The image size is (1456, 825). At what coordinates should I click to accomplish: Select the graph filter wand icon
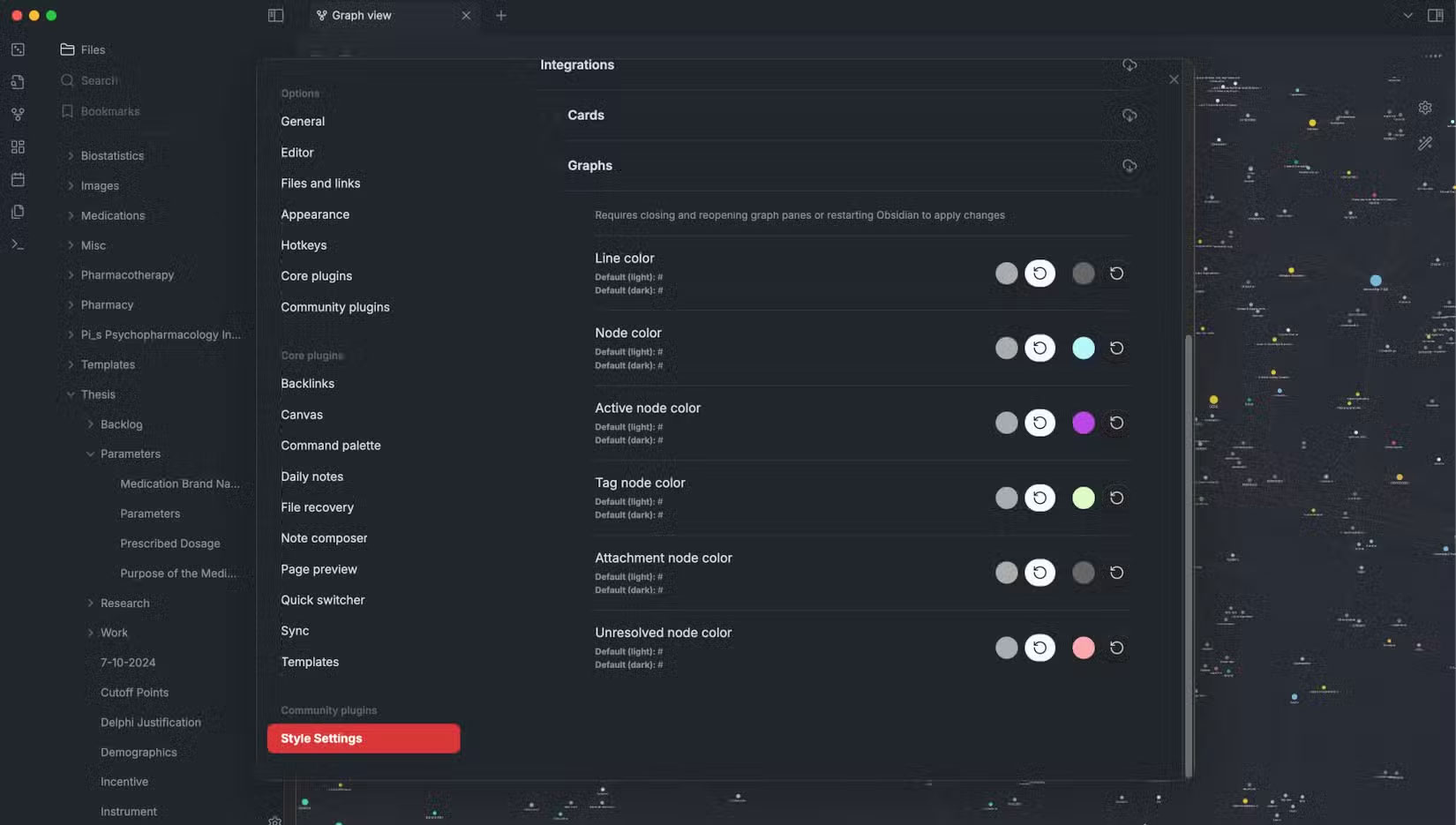[x=1426, y=143]
